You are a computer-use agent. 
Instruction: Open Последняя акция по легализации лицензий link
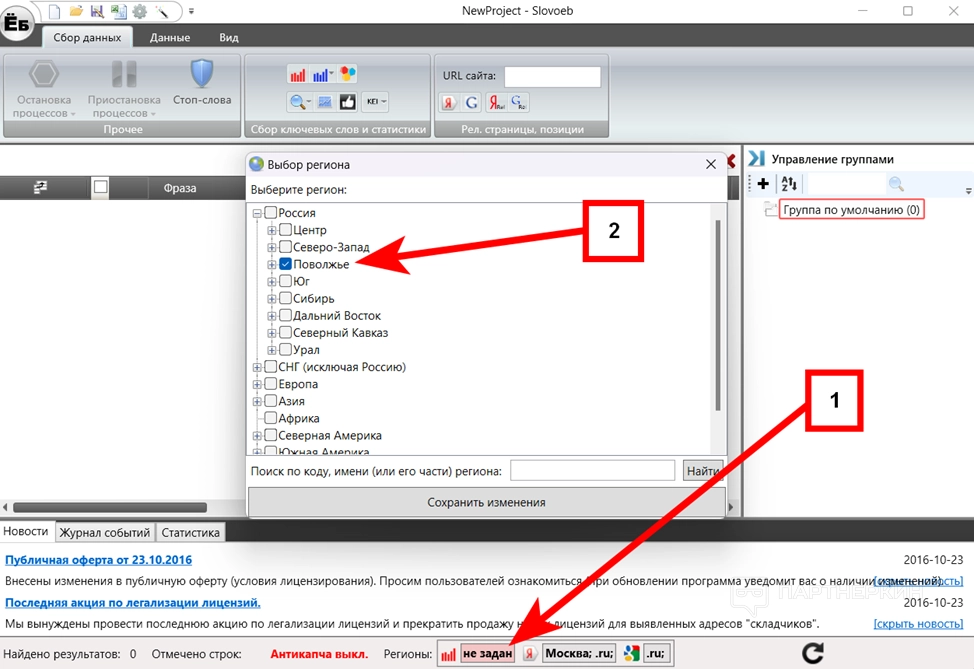[x=132, y=603]
